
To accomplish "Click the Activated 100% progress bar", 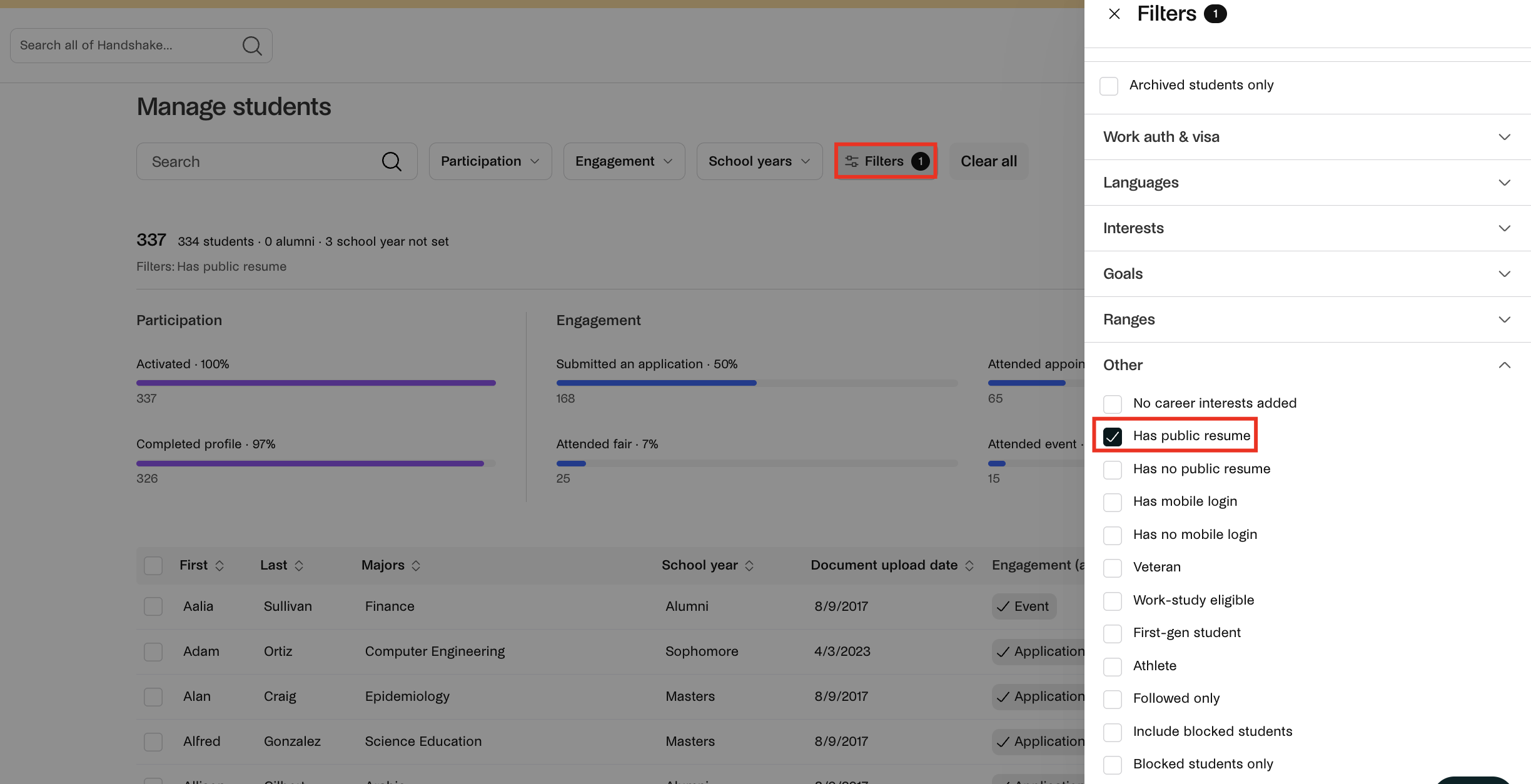I will (x=316, y=383).
